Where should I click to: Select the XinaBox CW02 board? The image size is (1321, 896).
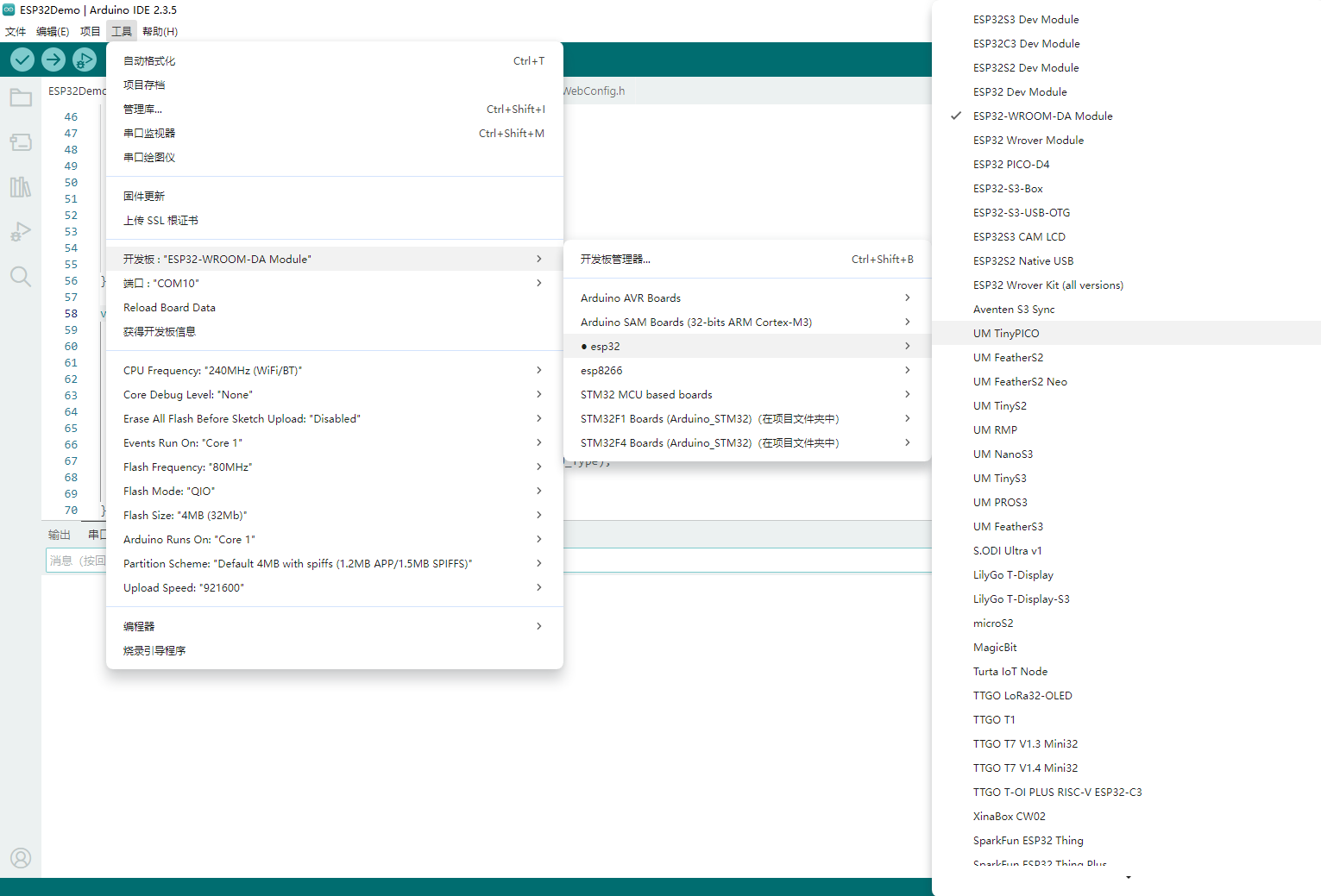[1126, 816]
